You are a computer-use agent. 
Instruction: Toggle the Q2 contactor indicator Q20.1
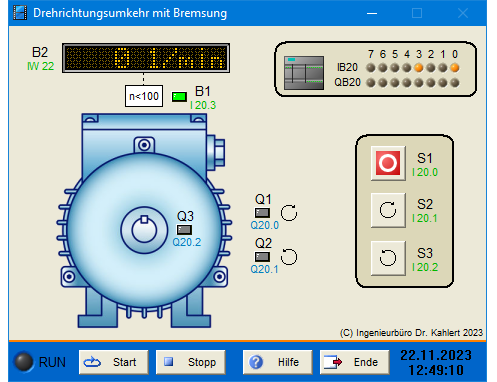pyautogui.click(x=262, y=257)
